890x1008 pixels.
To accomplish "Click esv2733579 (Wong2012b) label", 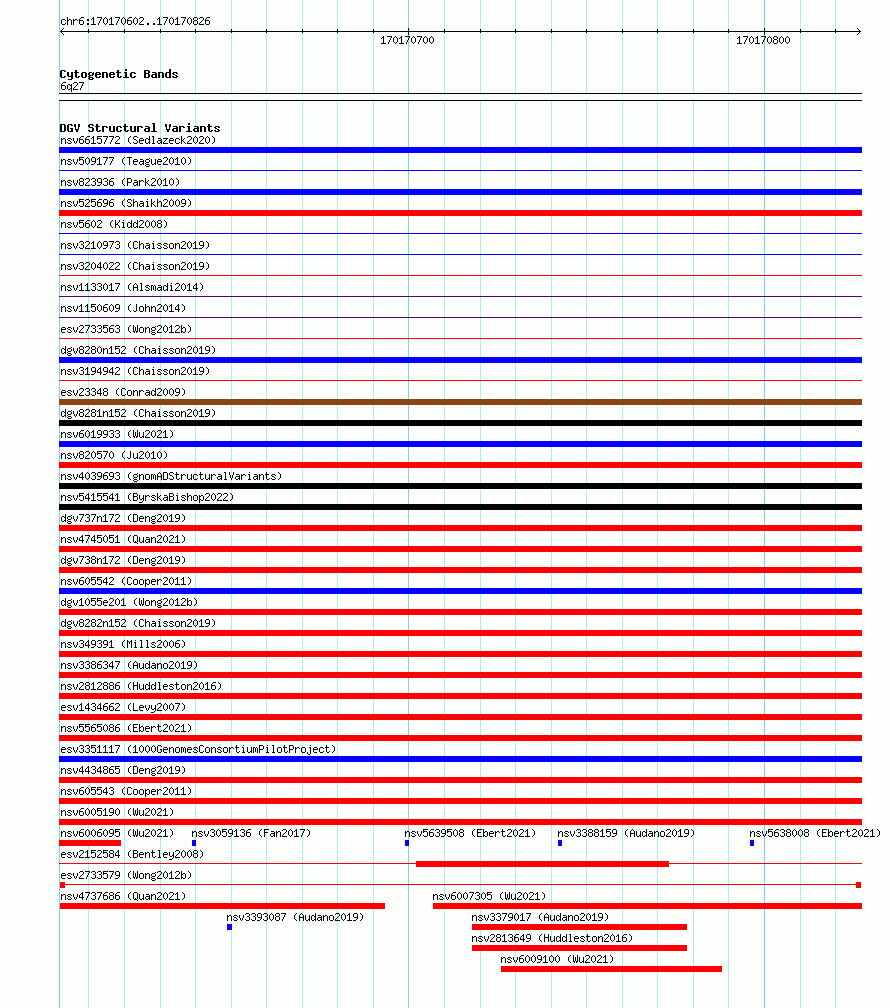I will (x=126, y=876).
